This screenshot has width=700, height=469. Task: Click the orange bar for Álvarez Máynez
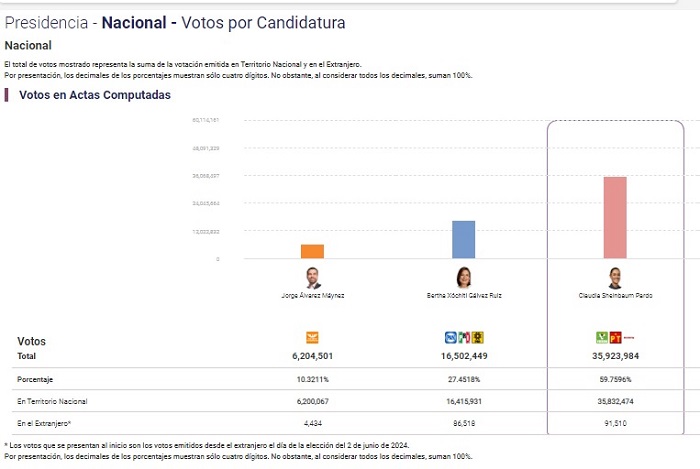click(312, 251)
